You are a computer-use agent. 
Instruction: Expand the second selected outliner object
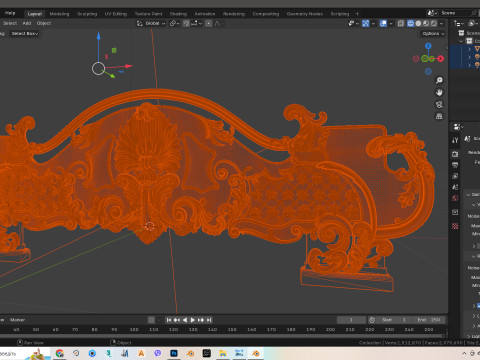point(469,57)
